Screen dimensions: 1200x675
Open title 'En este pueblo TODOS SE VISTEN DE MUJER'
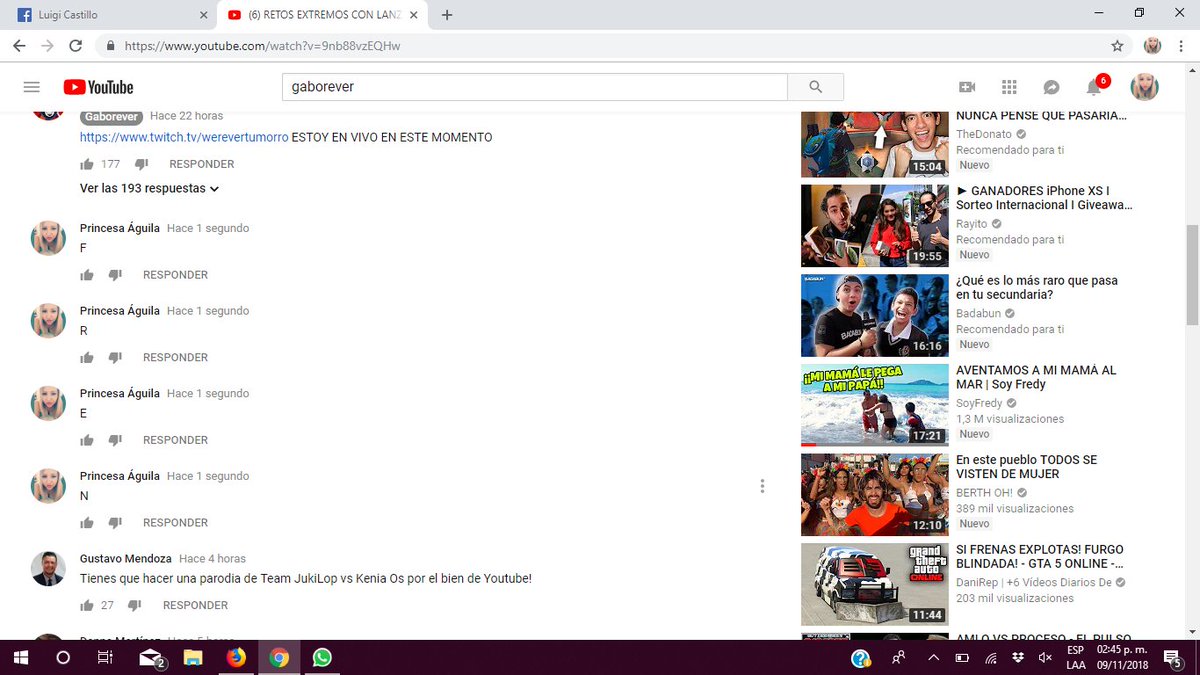(x=1026, y=467)
